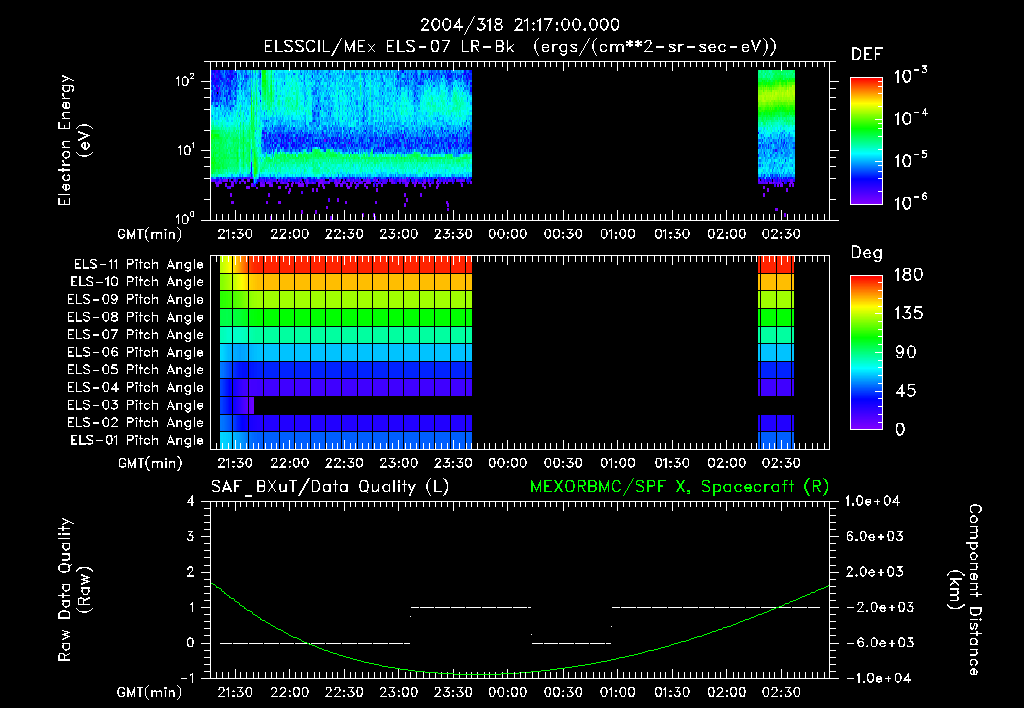Select the ELS-08 Pitch Angle label
The width and height of the screenshot is (1024, 708).
pos(136,317)
